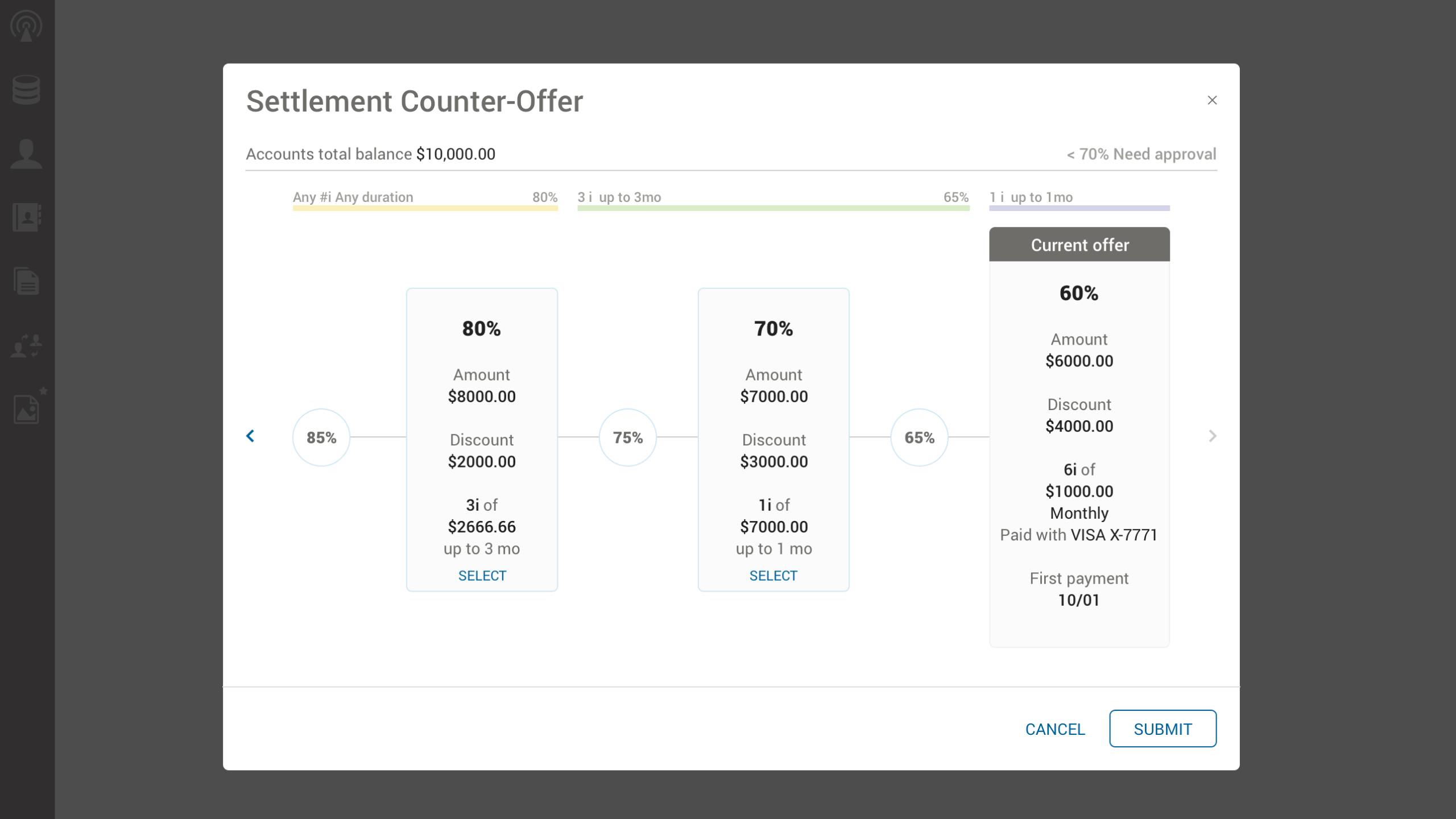
Task: Choose the 75% offer step circle
Action: pos(627,437)
